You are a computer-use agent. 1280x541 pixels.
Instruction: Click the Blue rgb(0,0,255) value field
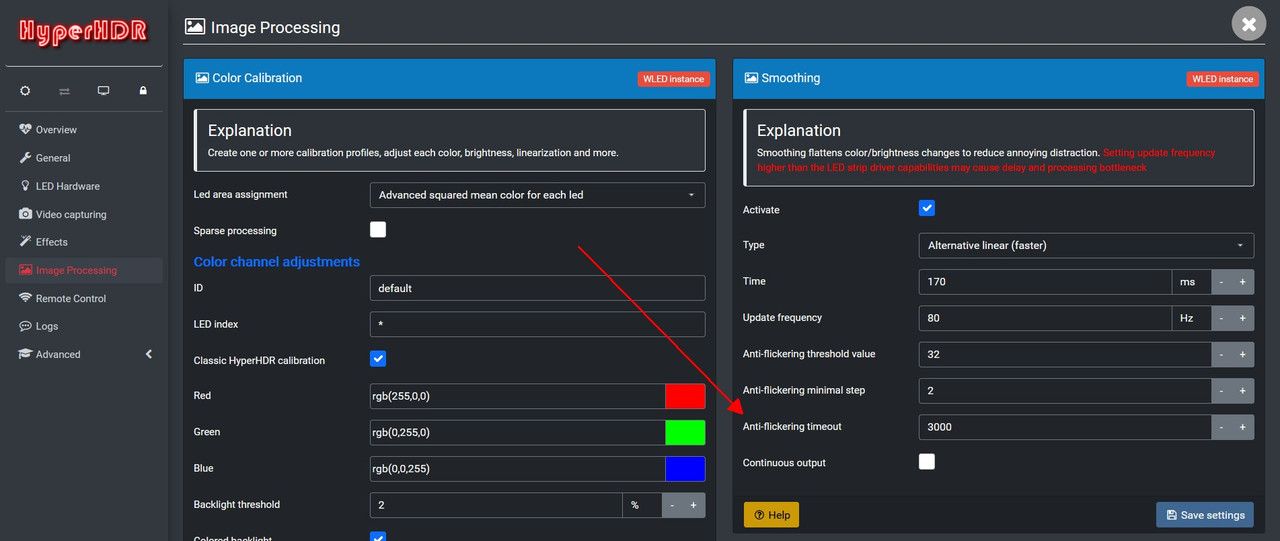pyautogui.click(x=517, y=468)
